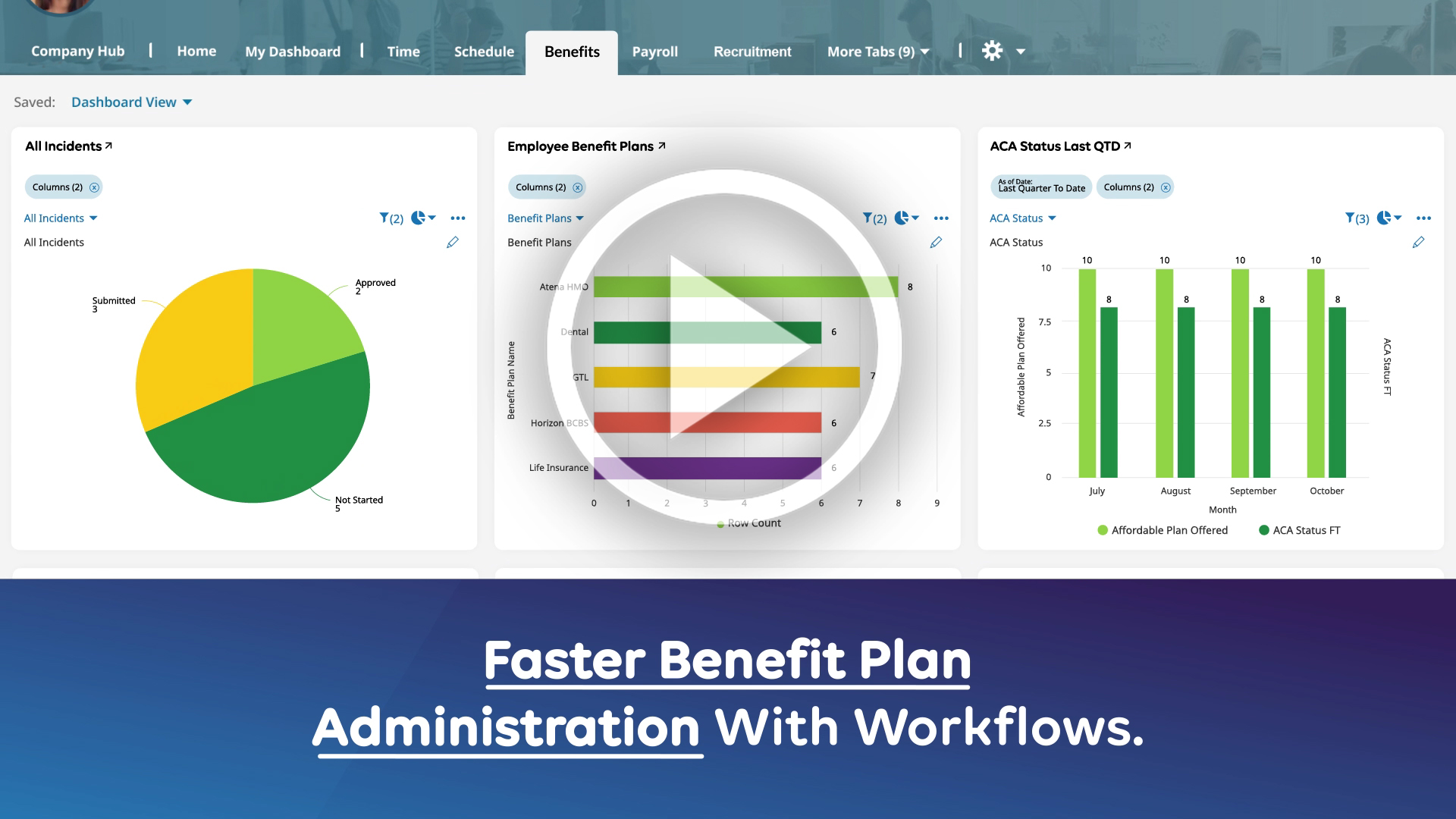Screen dimensions: 1456x819
Task: Expand the Dashboard View saved filter
Action: coord(131,102)
